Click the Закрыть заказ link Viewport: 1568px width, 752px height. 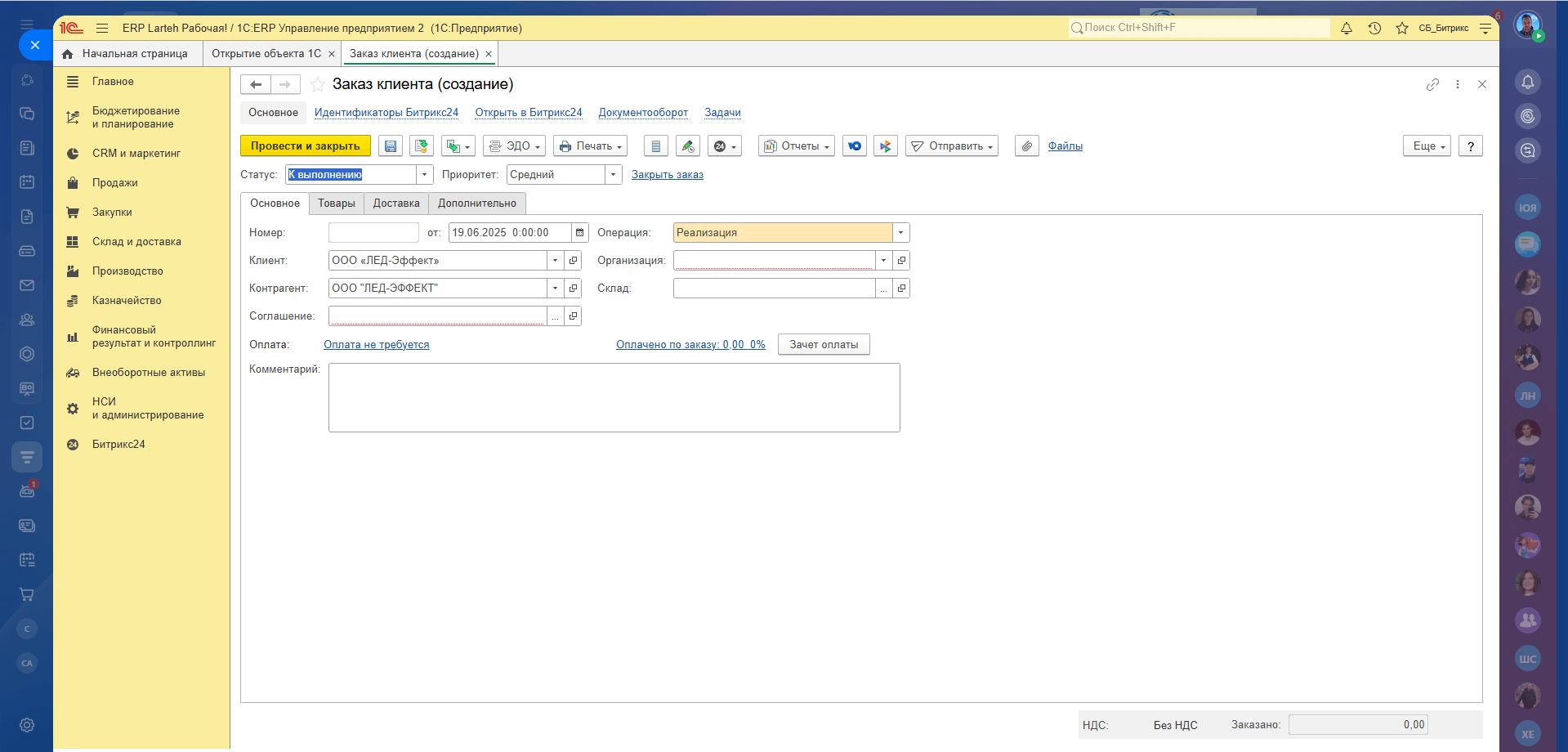click(667, 175)
